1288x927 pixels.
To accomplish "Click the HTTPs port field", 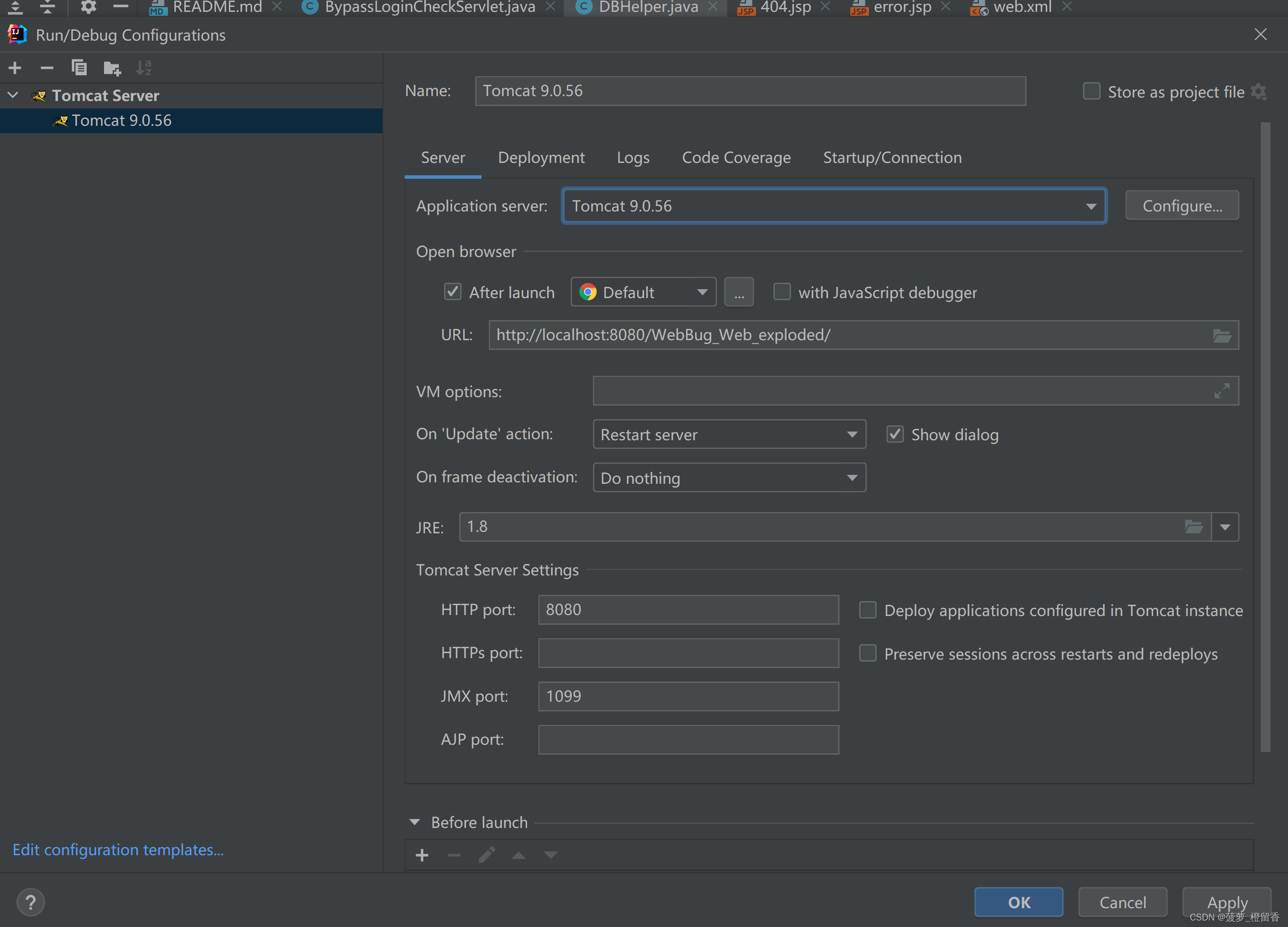I will point(688,653).
